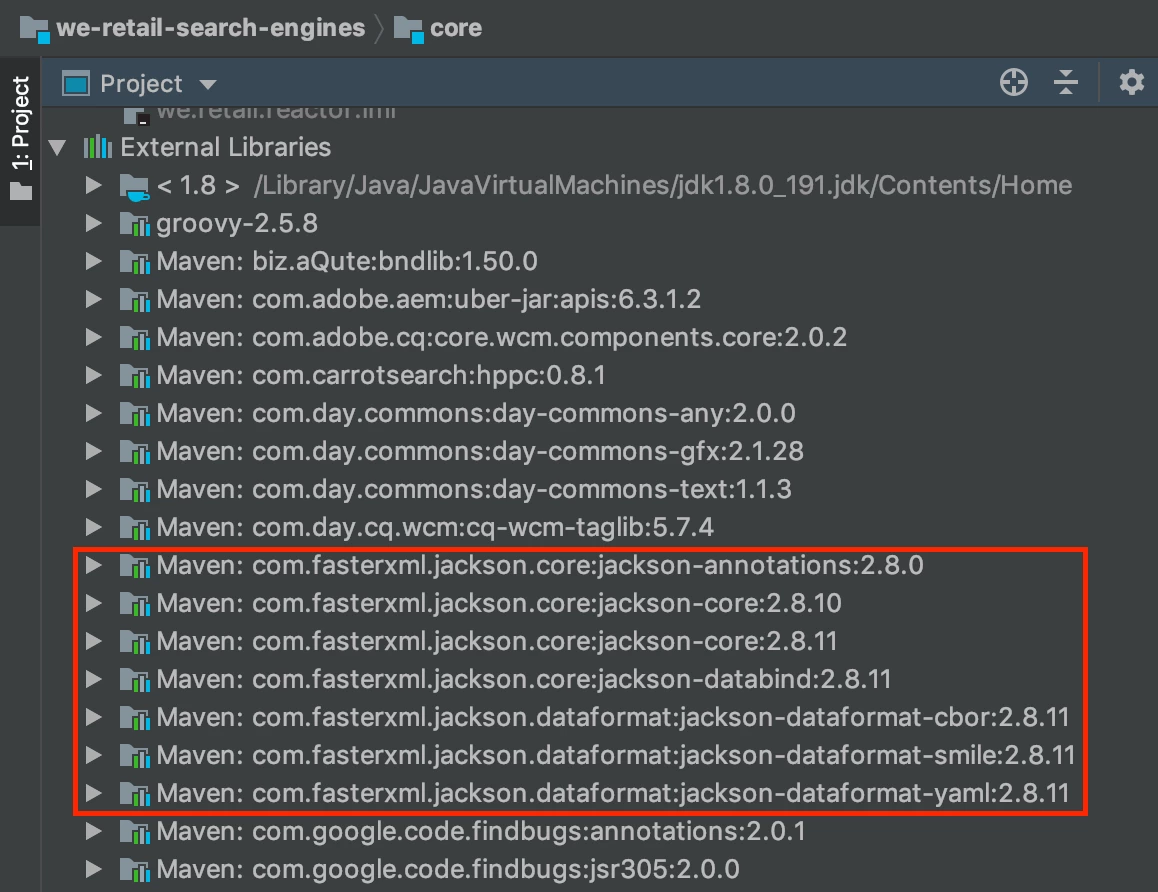
Task: Click the bndlib:1.50.0 library icon
Action: 134,261
